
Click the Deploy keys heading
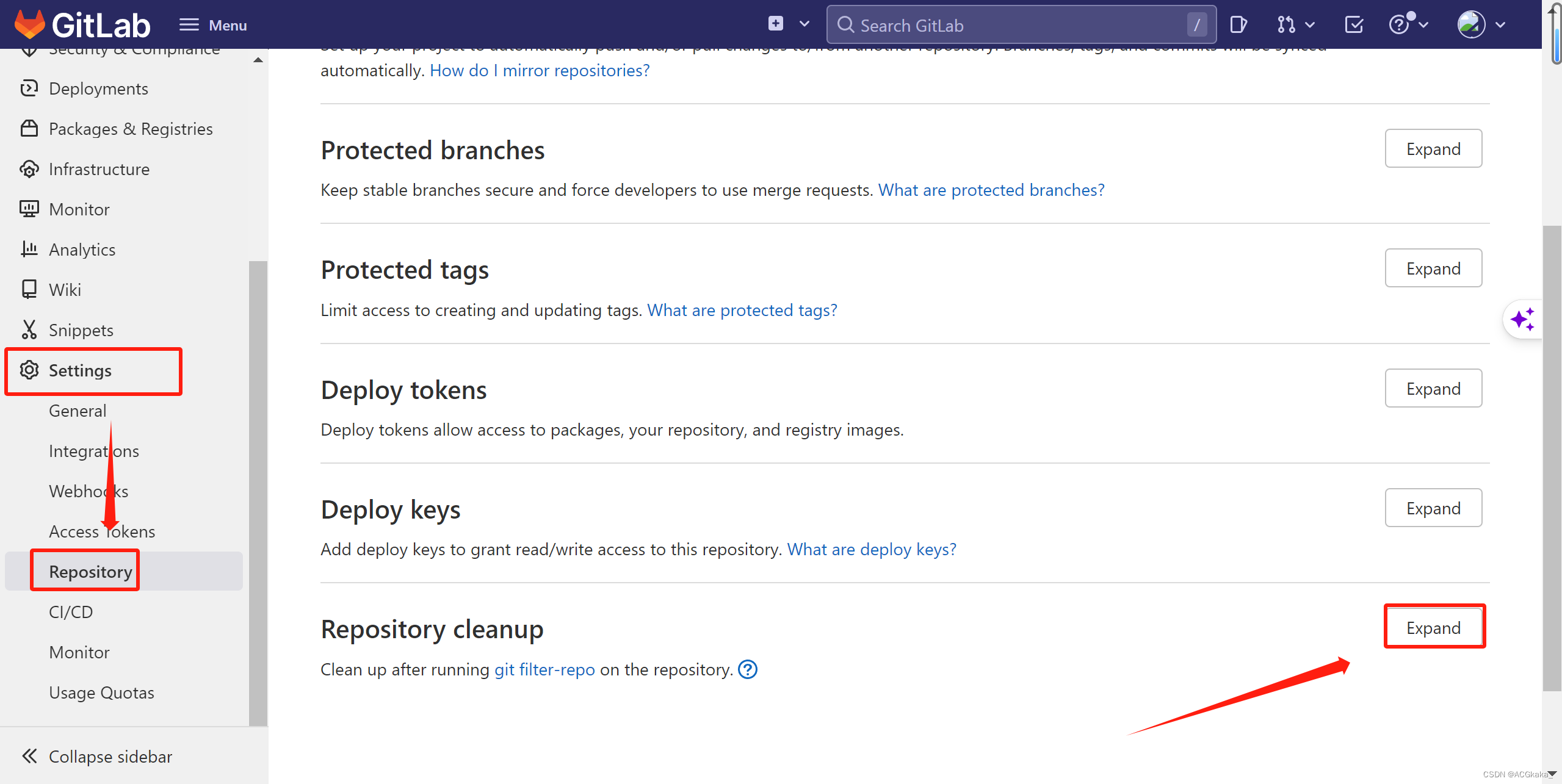(391, 510)
